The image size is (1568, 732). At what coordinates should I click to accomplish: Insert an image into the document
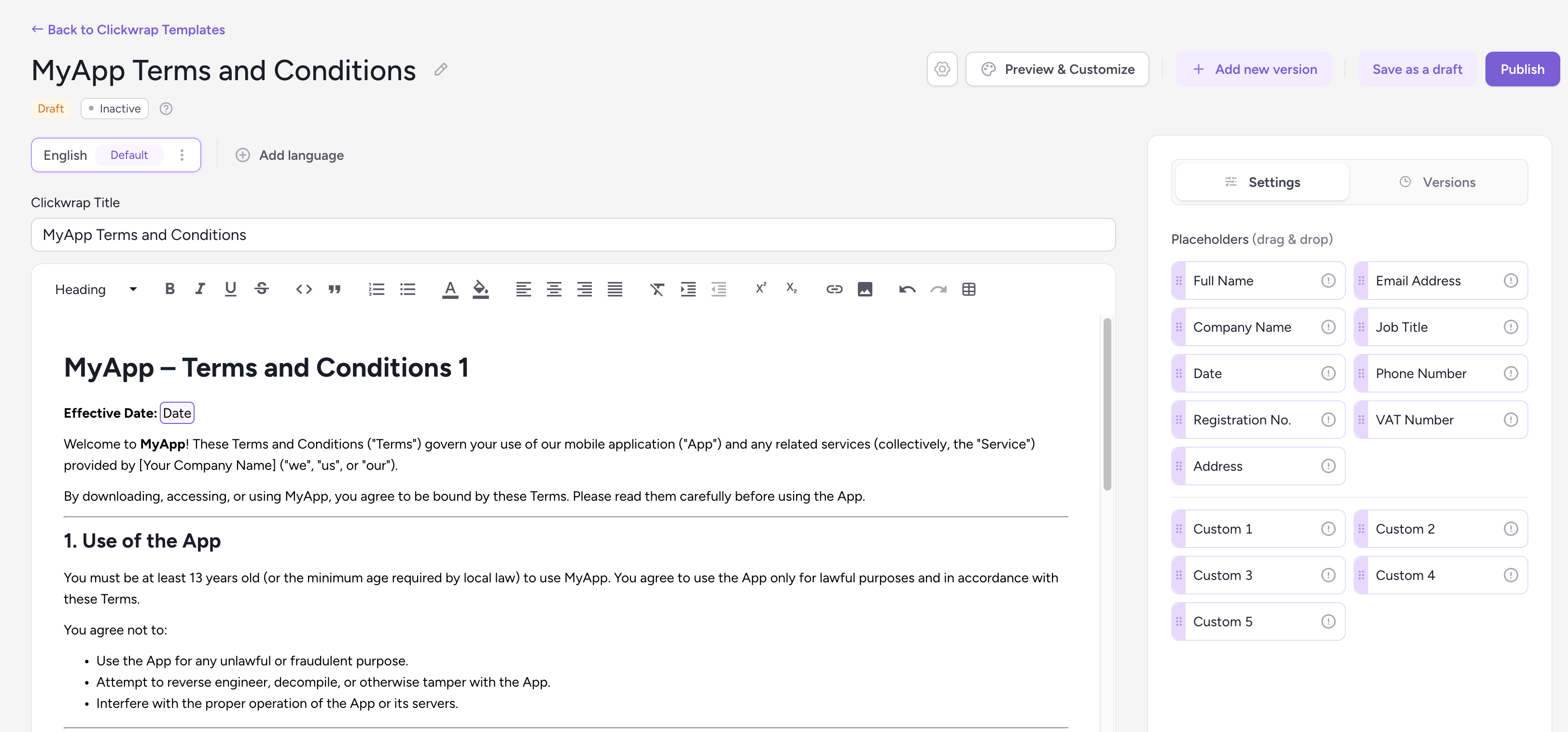click(x=866, y=289)
